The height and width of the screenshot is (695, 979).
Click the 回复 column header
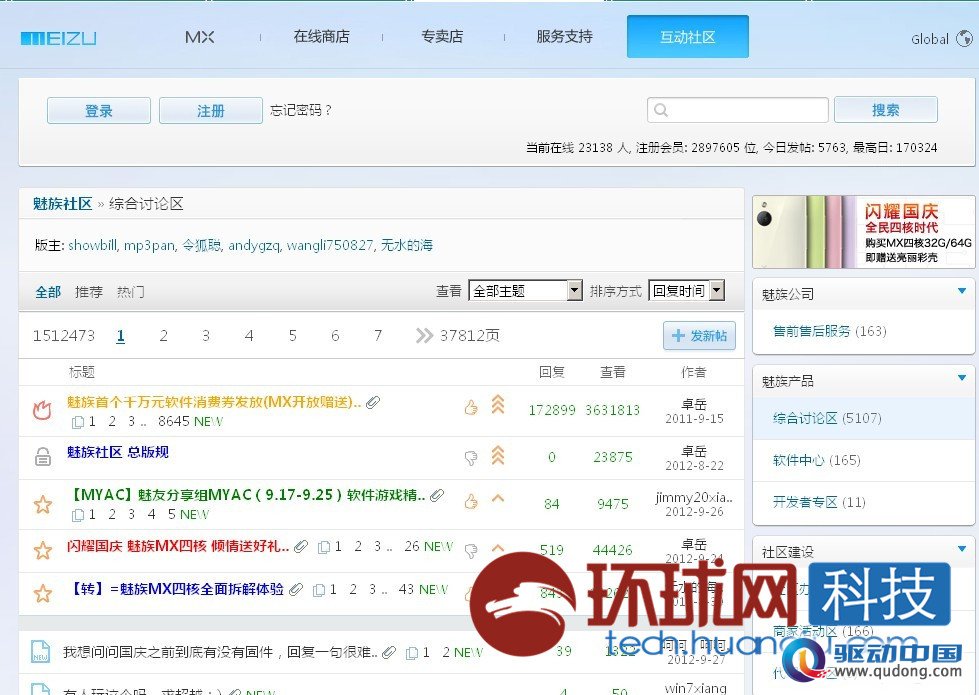coord(551,372)
